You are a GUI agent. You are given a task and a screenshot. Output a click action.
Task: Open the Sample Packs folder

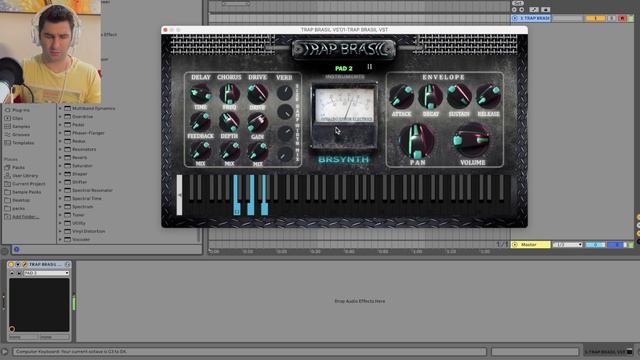pyautogui.click(x=23, y=192)
